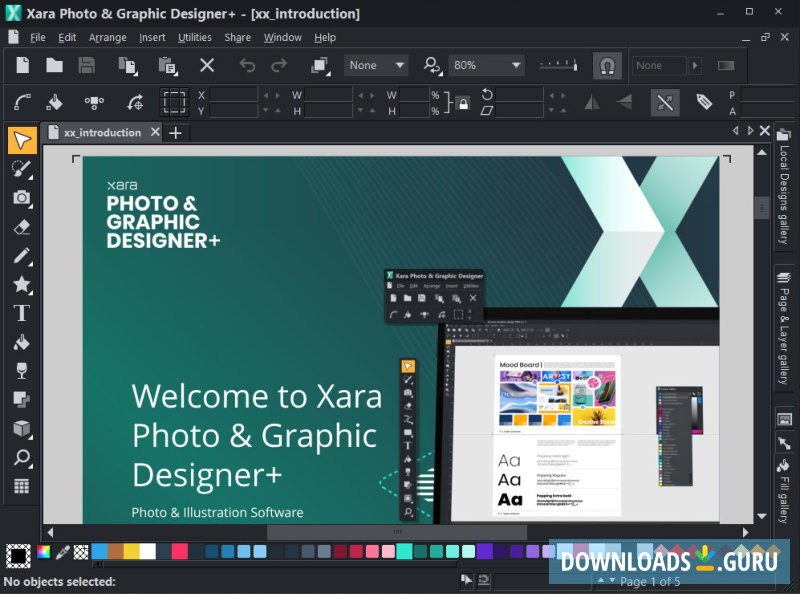Click the plus button to open new tab
This screenshot has width=800, height=594.
click(x=175, y=133)
